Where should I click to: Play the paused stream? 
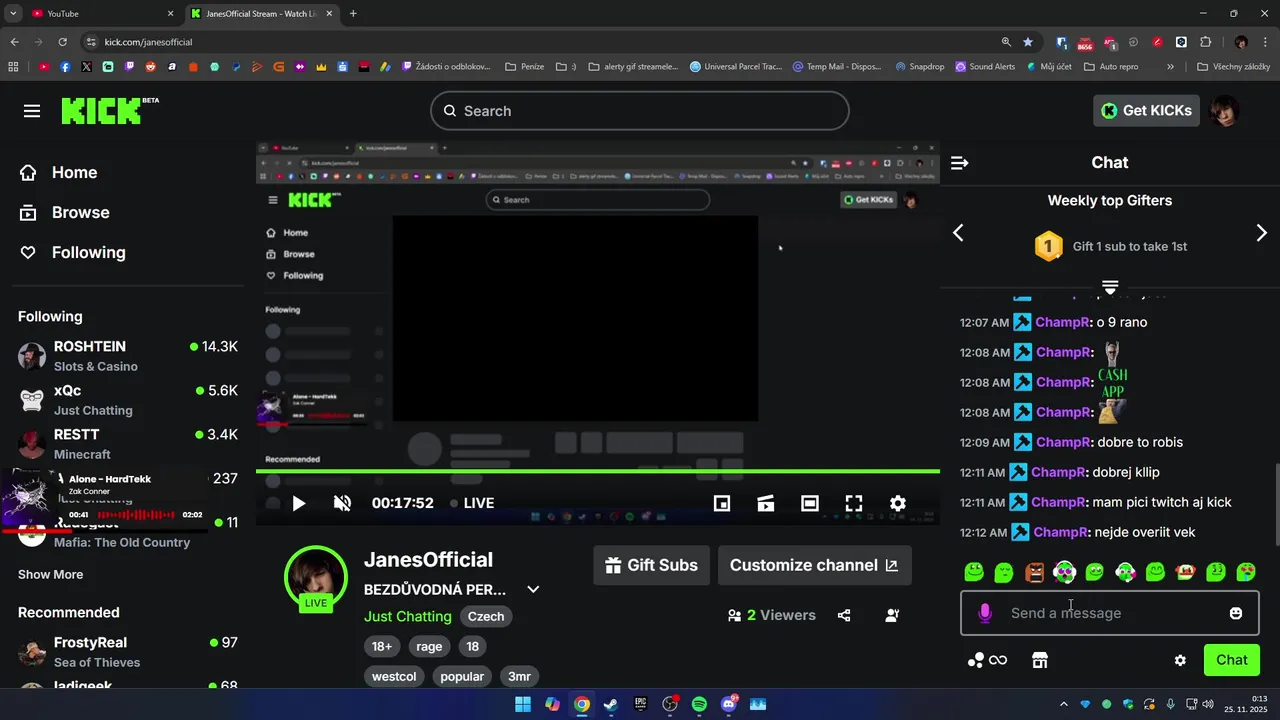pyautogui.click(x=298, y=503)
